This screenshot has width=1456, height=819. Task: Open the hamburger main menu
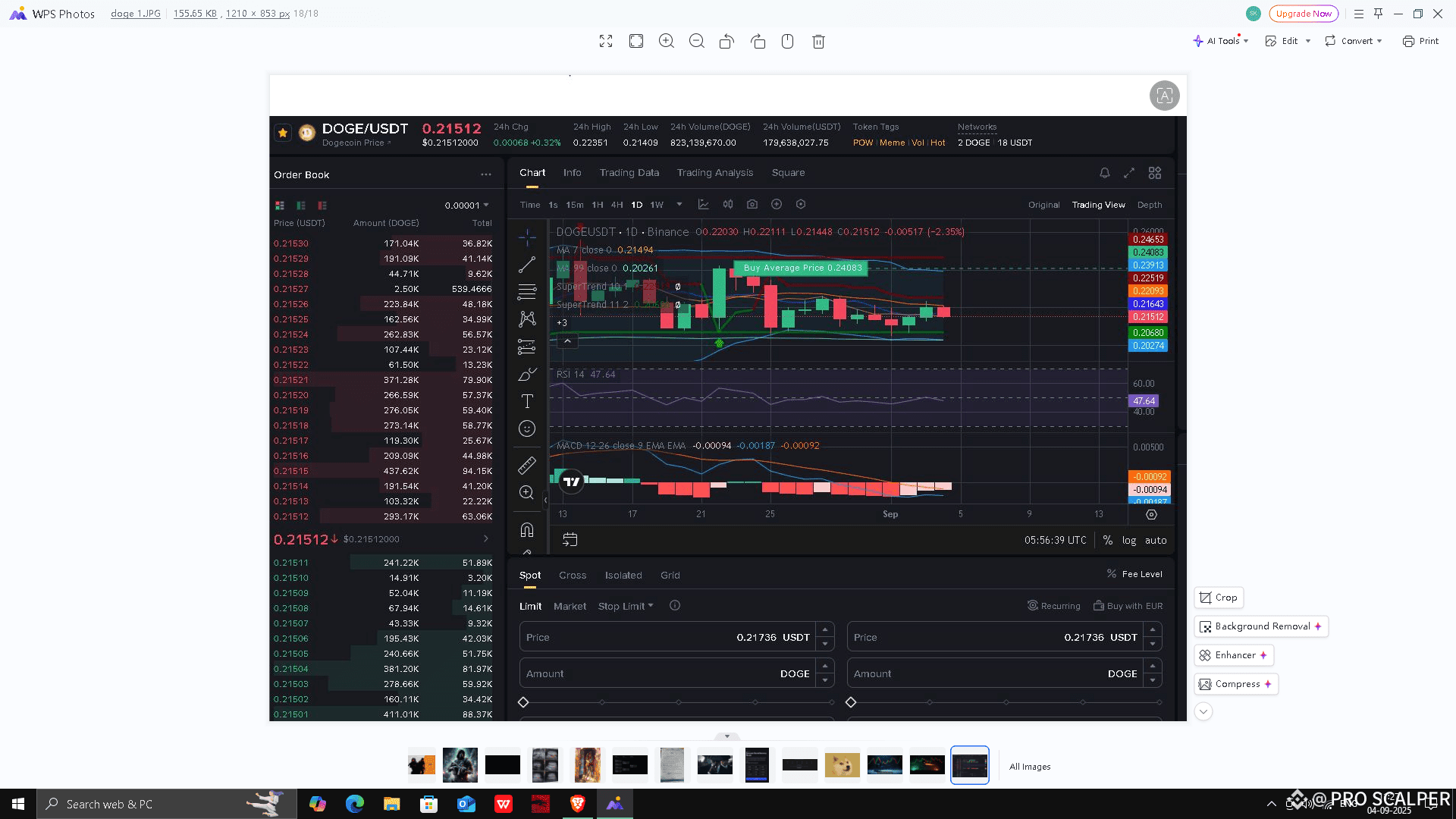(x=1359, y=14)
